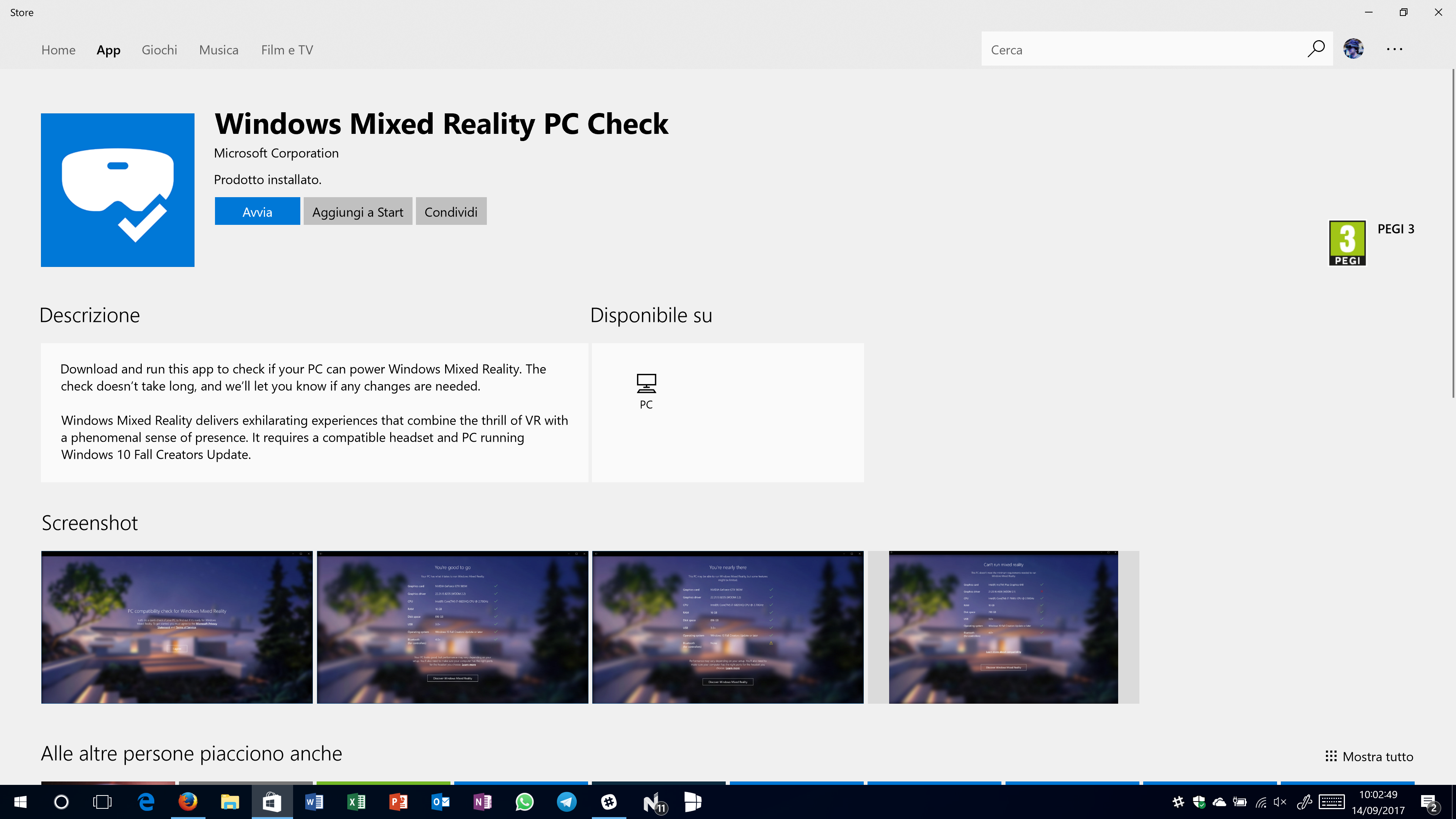Open the 'Can't run mixed reality' screenshot

point(1003,628)
